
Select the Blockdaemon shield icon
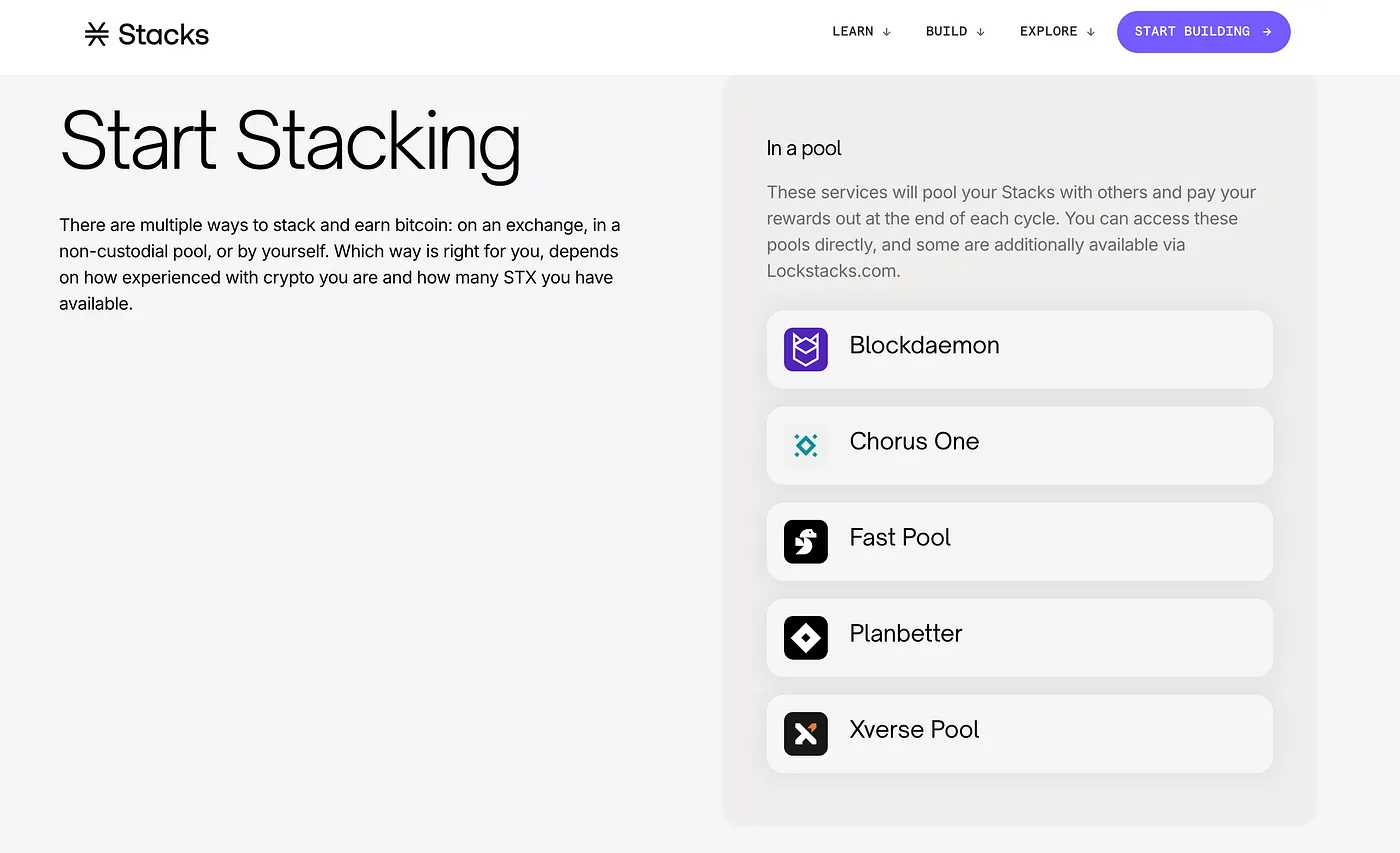coord(806,349)
